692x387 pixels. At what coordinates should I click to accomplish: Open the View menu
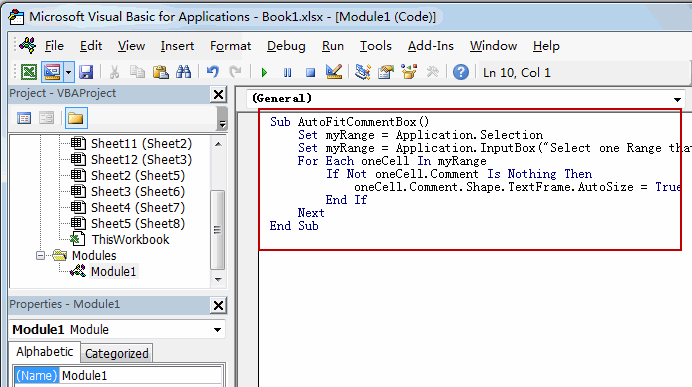131,45
